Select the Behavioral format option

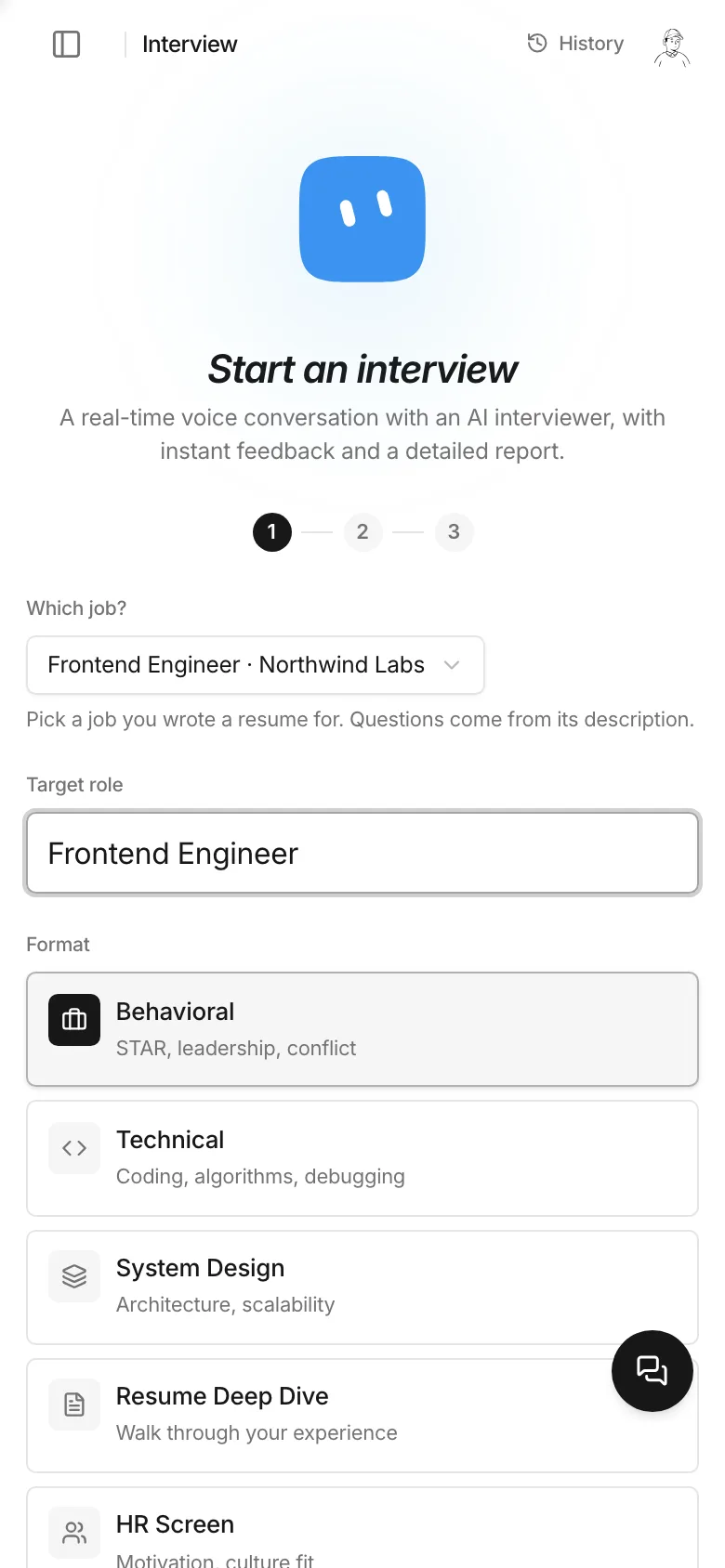362,1029
